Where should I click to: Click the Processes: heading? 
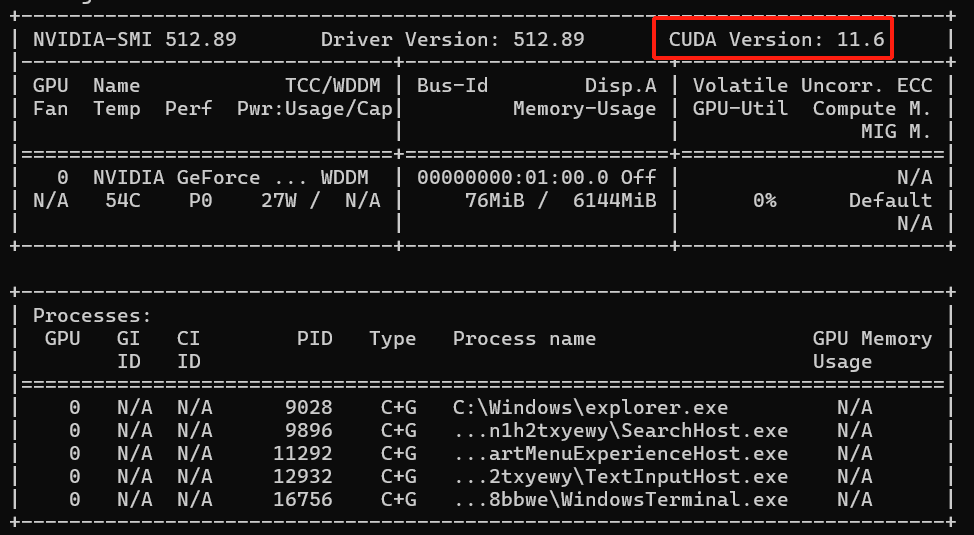click(x=93, y=316)
